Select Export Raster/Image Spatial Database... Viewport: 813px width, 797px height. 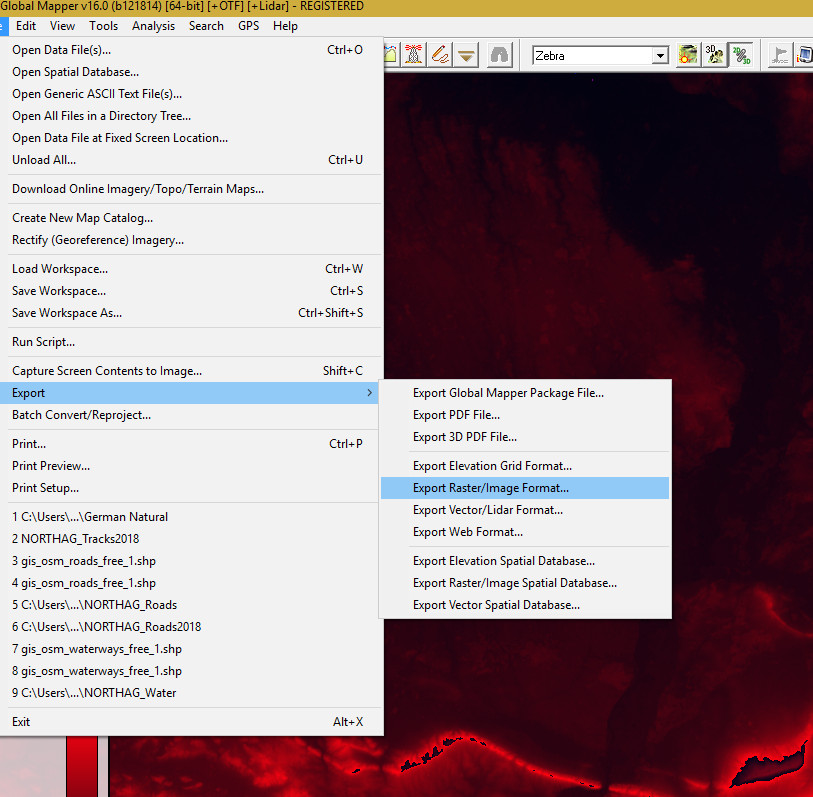point(525,583)
